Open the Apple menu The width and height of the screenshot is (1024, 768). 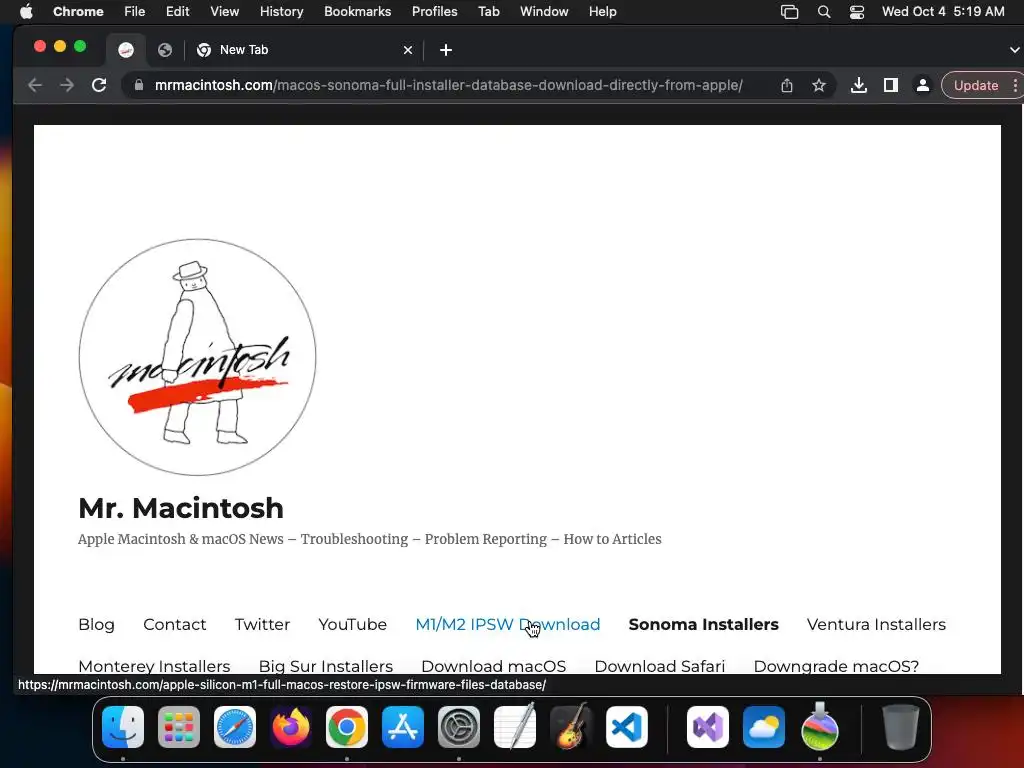pyautogui.click(x=26, y=11)
